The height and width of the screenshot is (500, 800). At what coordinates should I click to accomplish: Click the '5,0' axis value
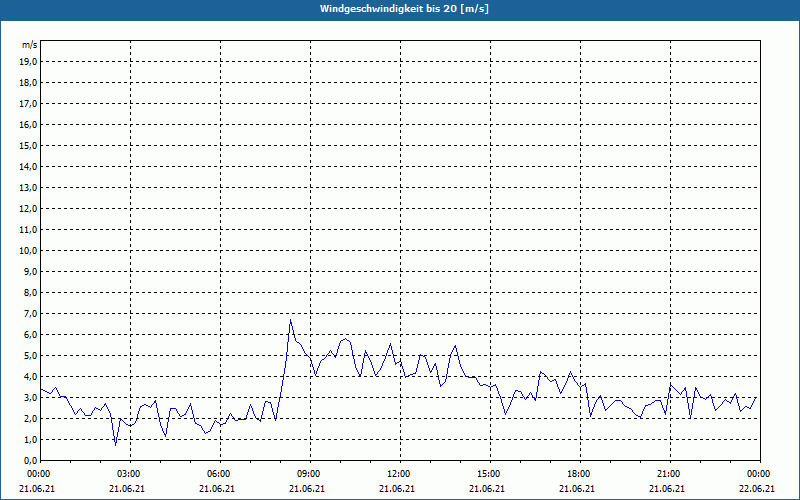coord(30,356)
